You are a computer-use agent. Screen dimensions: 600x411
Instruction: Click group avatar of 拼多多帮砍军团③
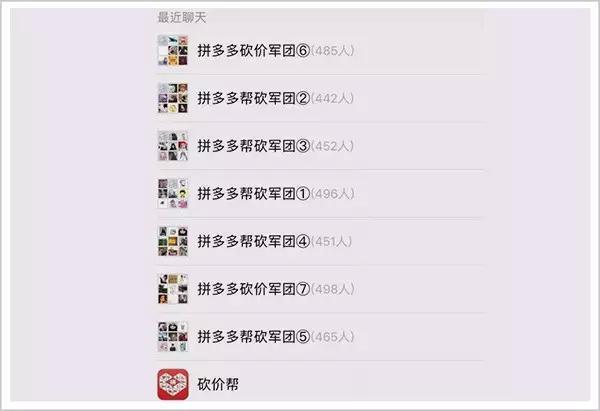point(173,146)
